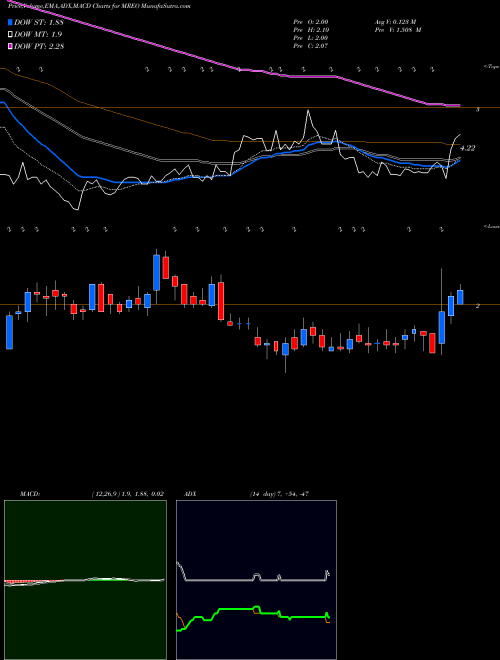Click the '3' price axis label
The height and width of the screenshot is (660, 500).
[x=478, y=110]
